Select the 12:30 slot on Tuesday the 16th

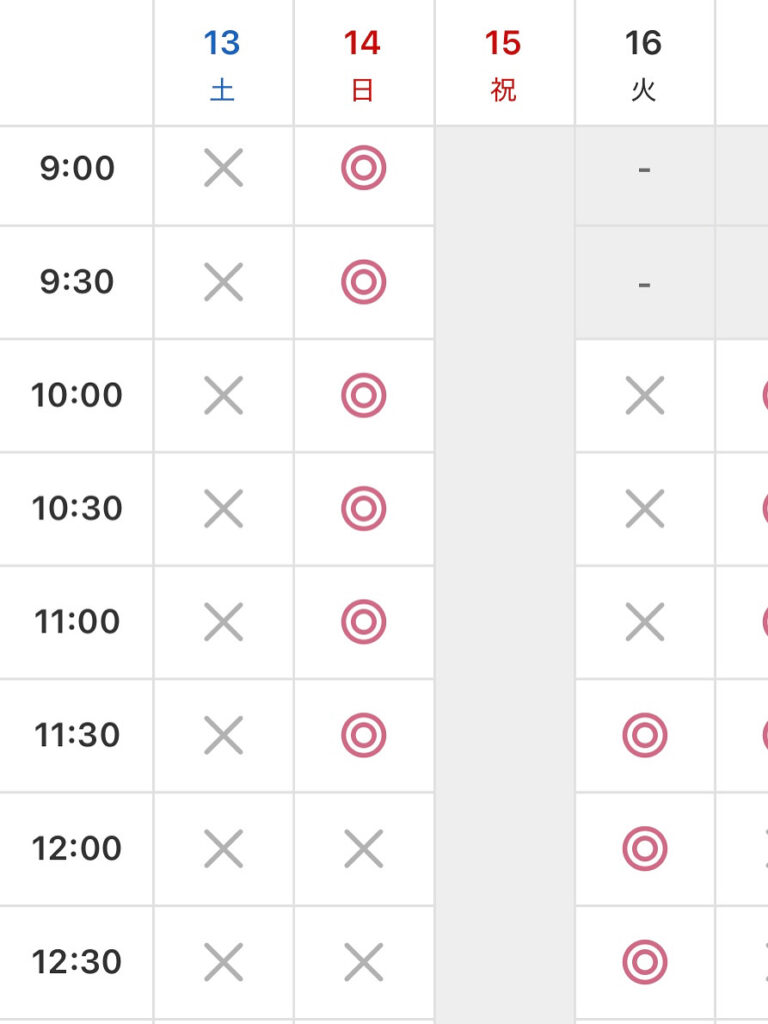click(645, 962)
